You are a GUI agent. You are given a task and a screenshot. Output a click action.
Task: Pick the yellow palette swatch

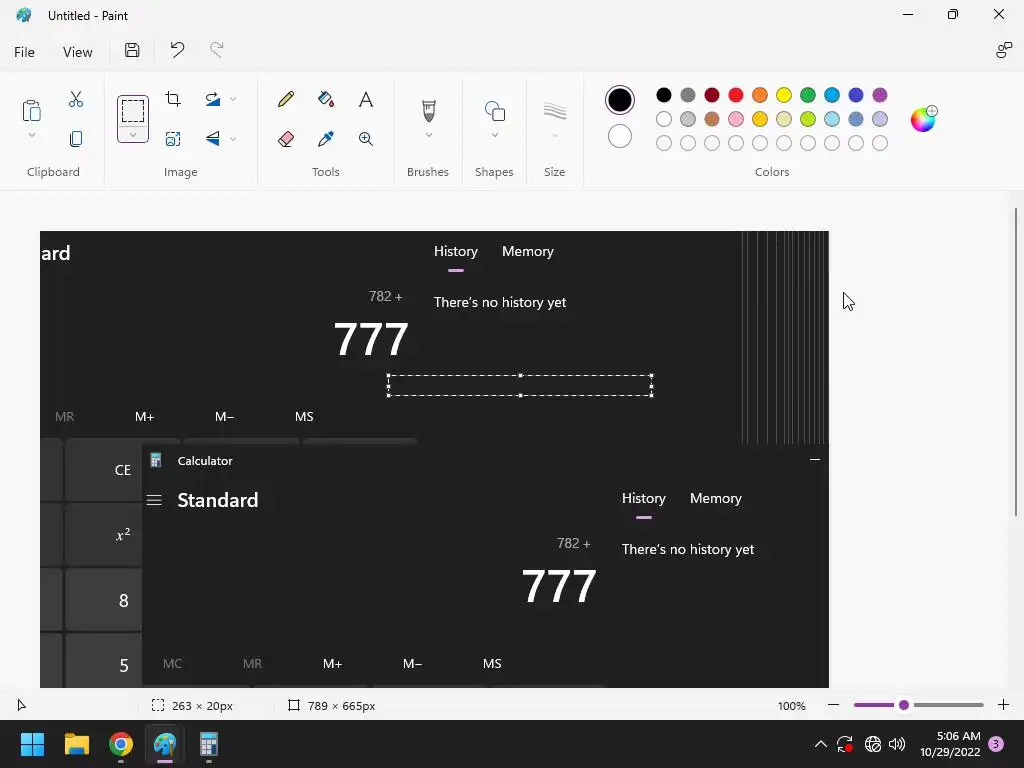[x=784, y=95]
